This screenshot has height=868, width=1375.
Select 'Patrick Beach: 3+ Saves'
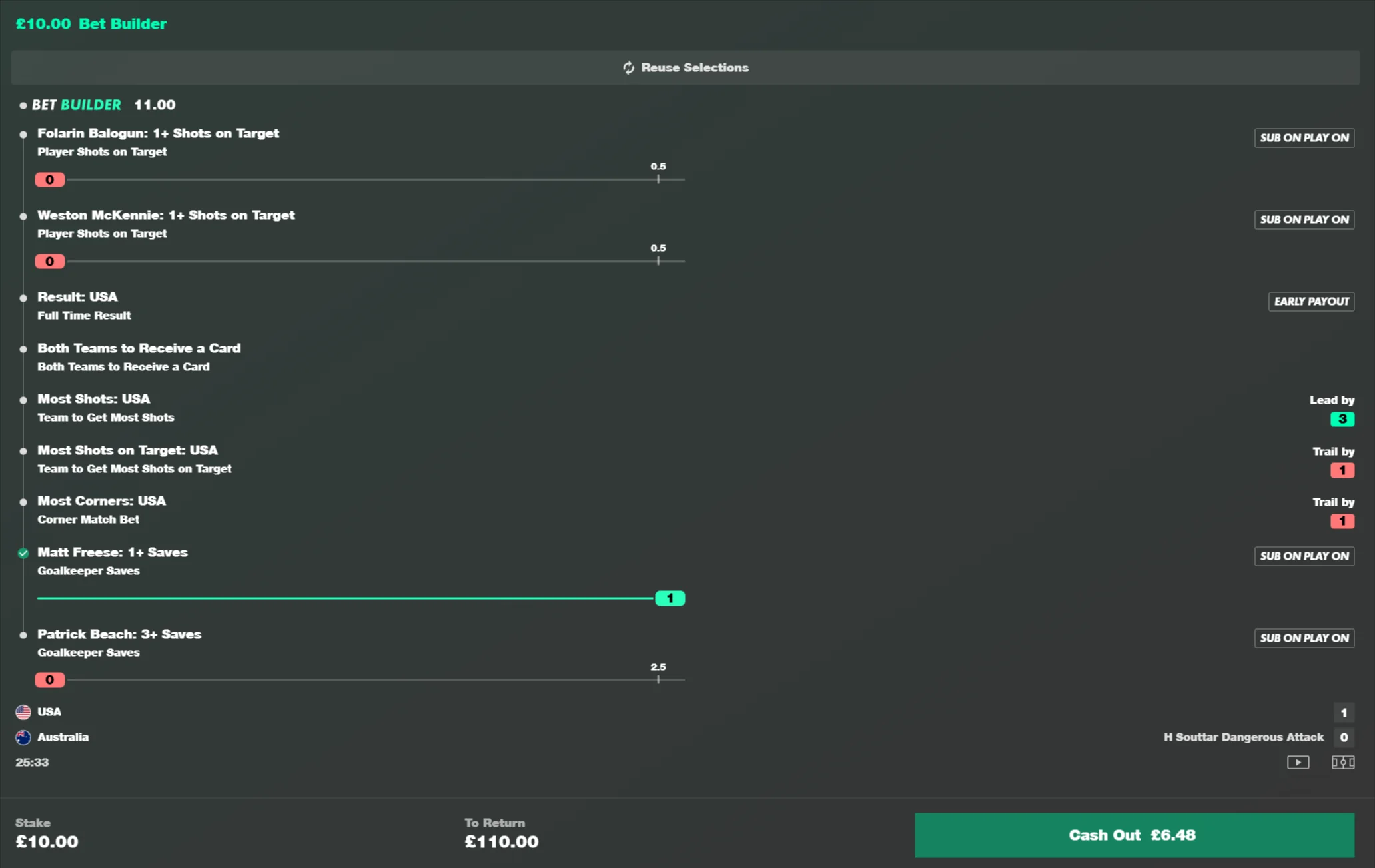pos(119,634)
